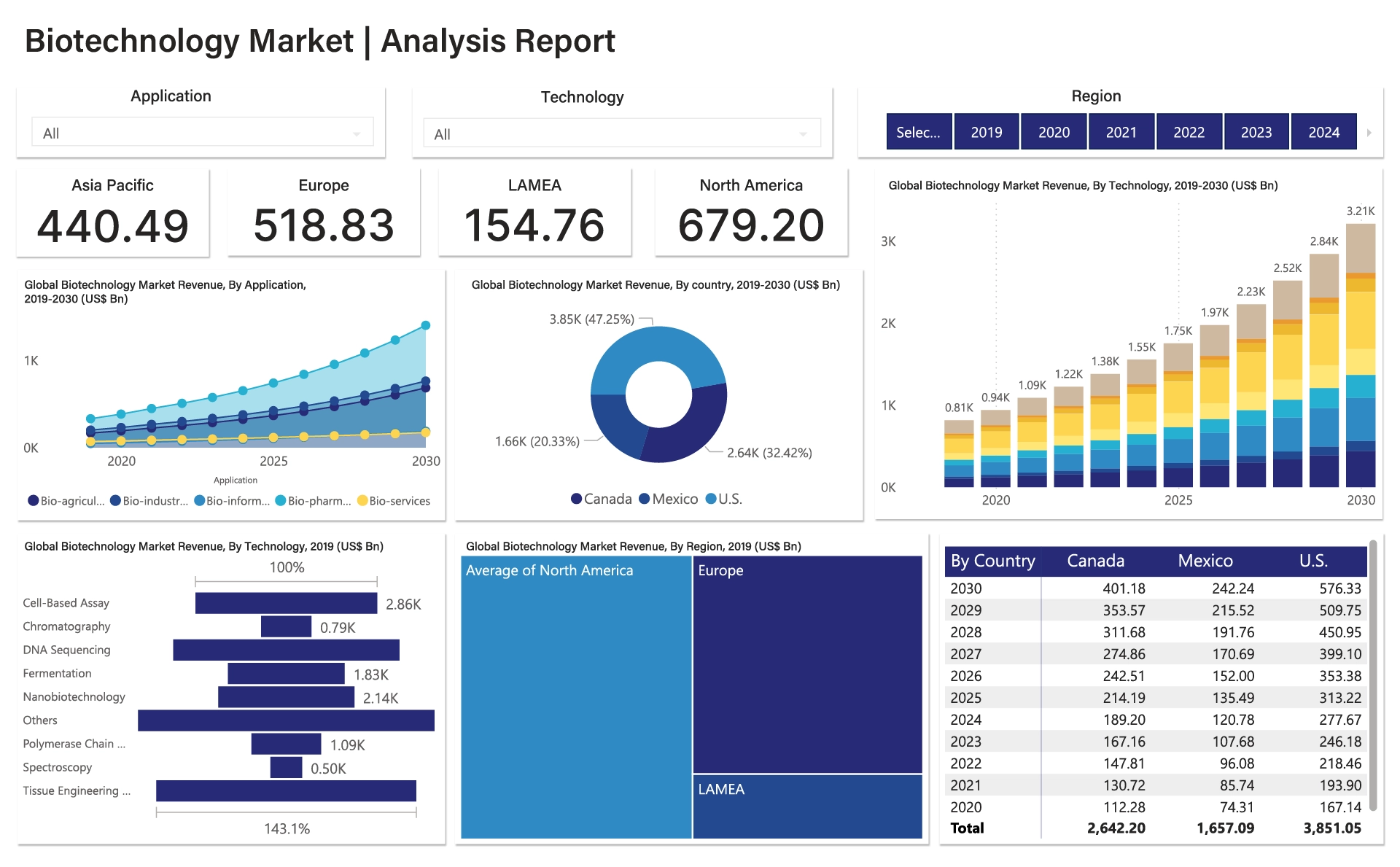Click the Europe treemap tile
This screenshot has width=1400, height=867.
pyautogui.click(x=807, y=664)
